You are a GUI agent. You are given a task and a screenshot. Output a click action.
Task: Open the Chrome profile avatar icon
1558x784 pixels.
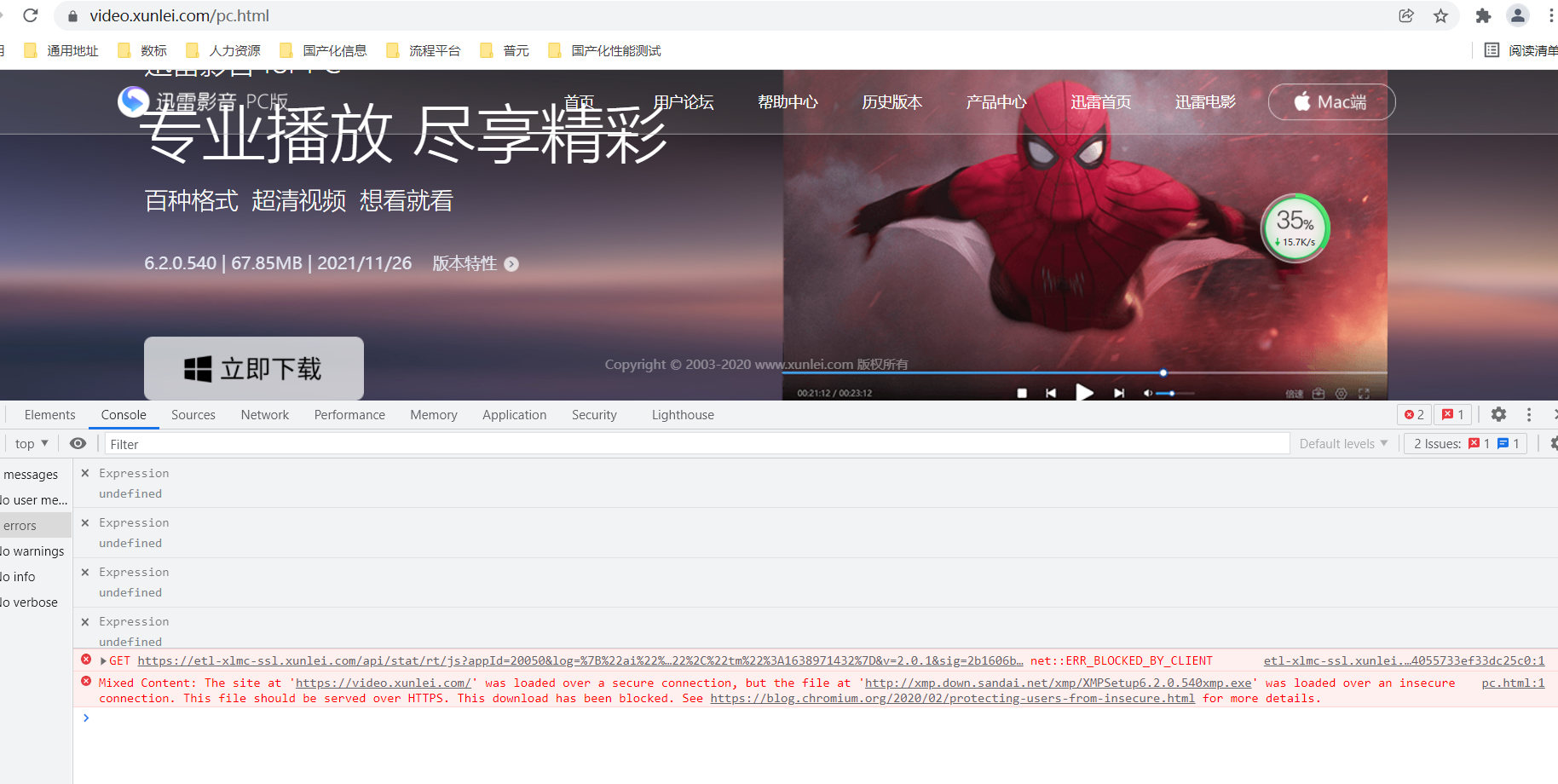point(1518,15)
